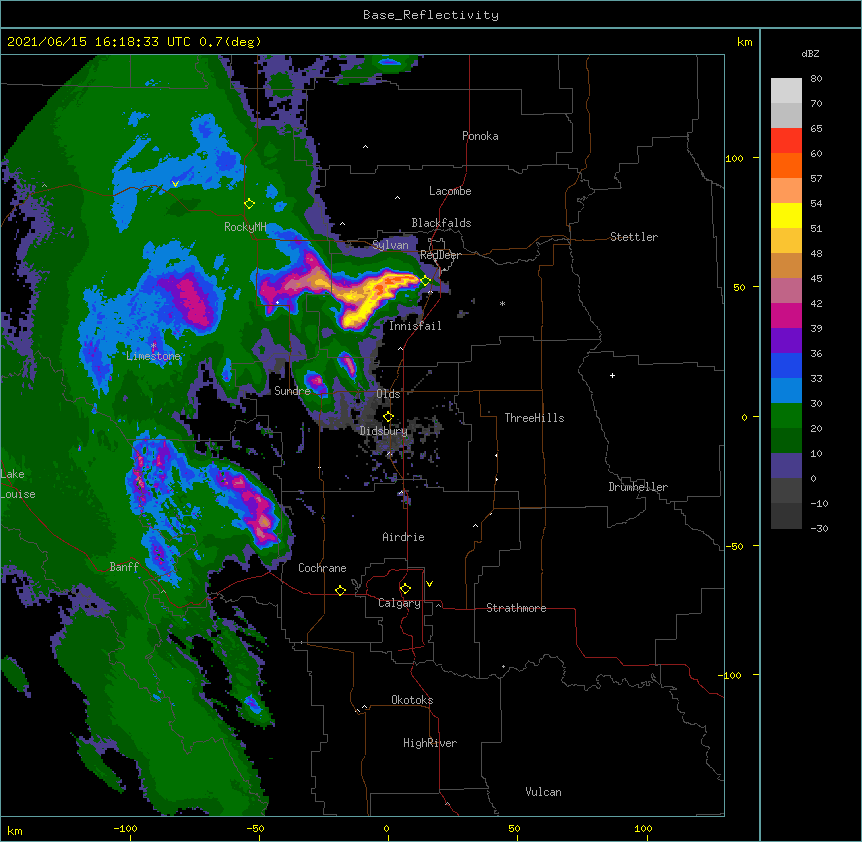Click the white plus marker north of Drumheller
The height and width of the screenshot is (842, 862).
612,375
